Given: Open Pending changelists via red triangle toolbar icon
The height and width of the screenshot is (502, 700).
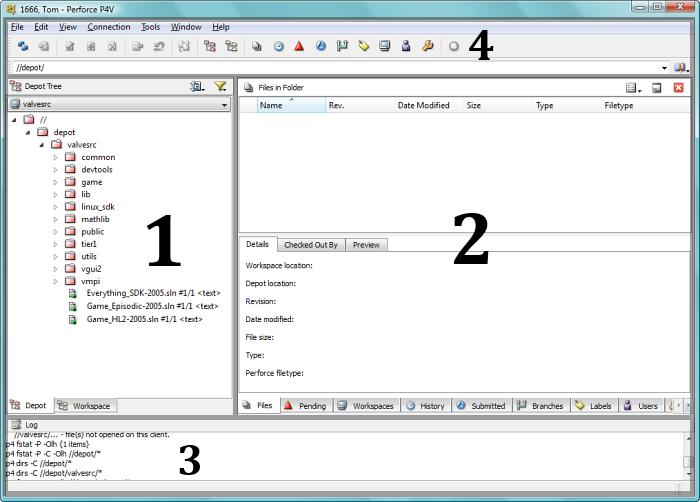Looking at the screenshot, I should [x=299, y=46].
